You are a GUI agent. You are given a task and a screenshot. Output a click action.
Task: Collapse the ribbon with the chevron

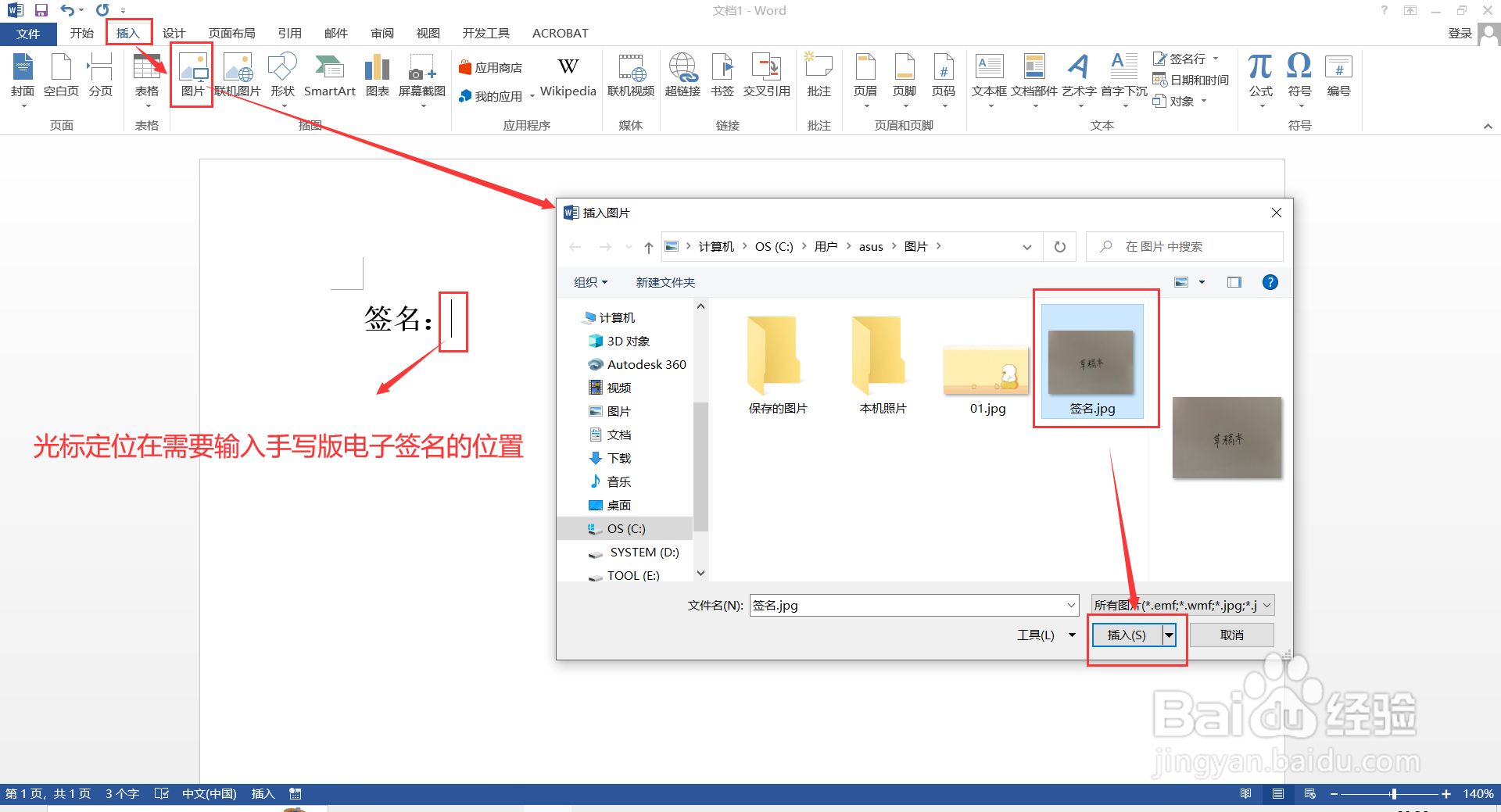(1488, 125)
